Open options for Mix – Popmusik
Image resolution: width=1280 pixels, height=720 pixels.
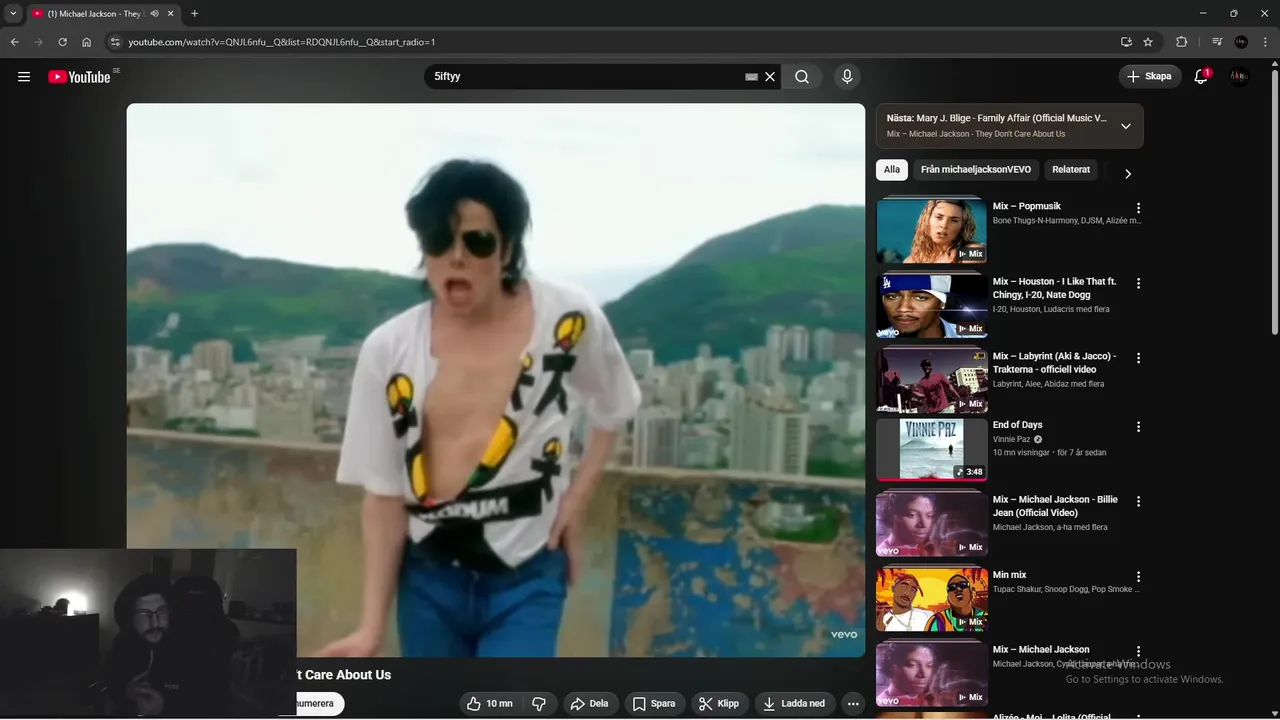(x=1138, y=208)
